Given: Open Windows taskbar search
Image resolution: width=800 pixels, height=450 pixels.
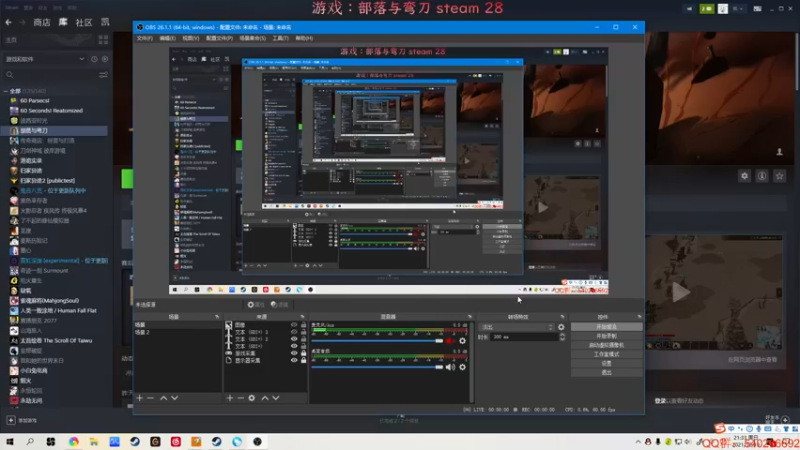Looking at the screenshot, I should click(30, 442).
